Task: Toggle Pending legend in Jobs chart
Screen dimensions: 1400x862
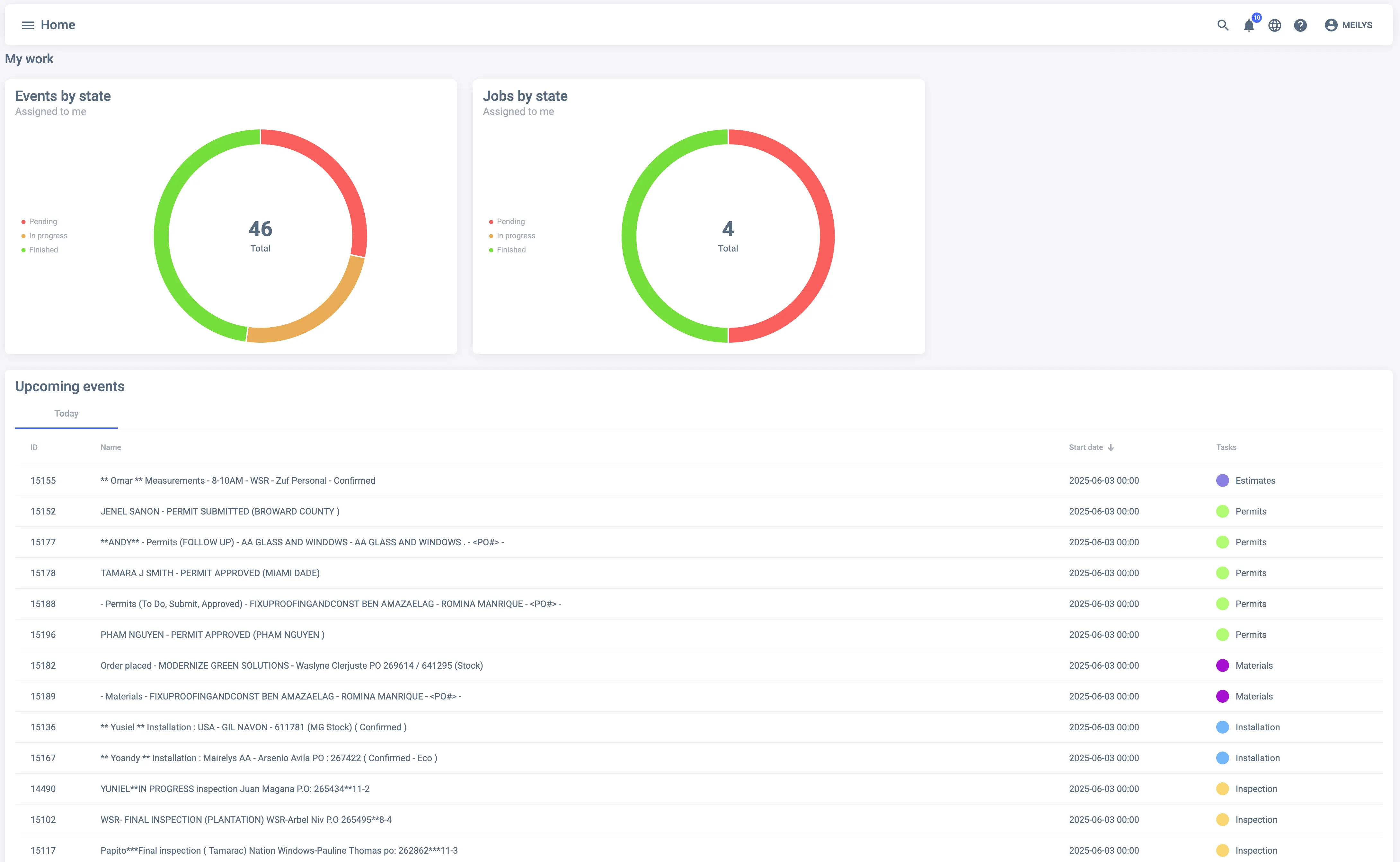Action: (x=510, y=222)
